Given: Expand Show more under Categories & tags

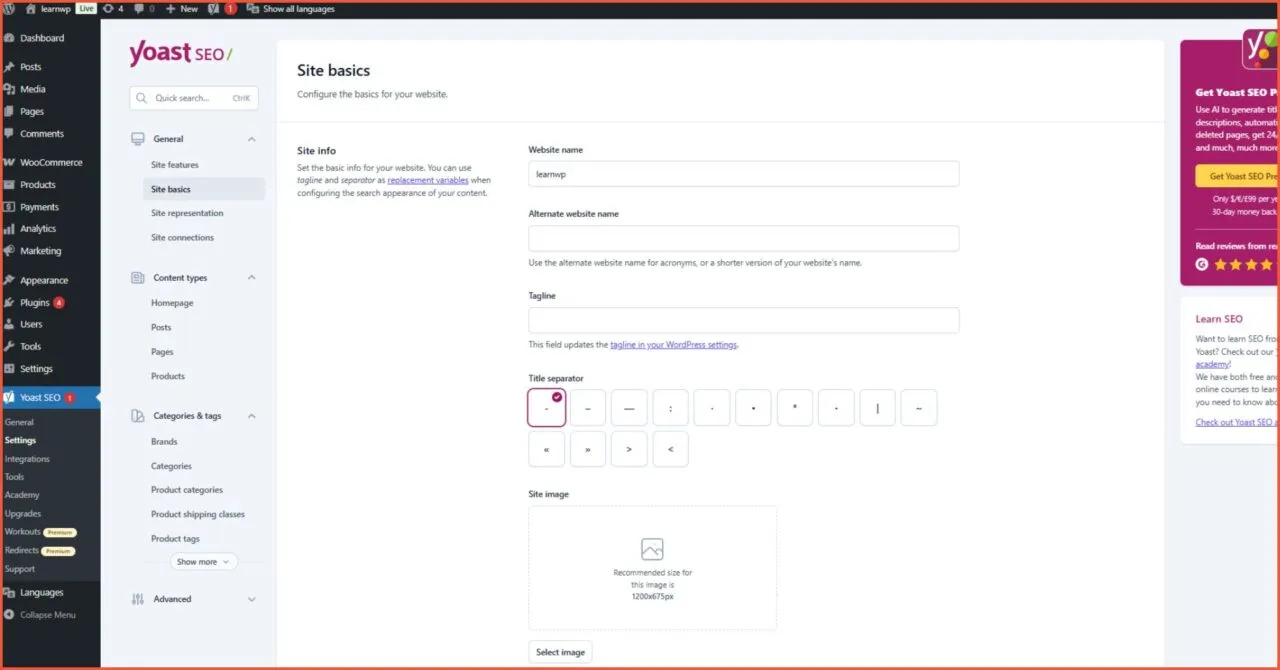Looking at the screenshot, I should pyautogui.click(x=203, y=561).
